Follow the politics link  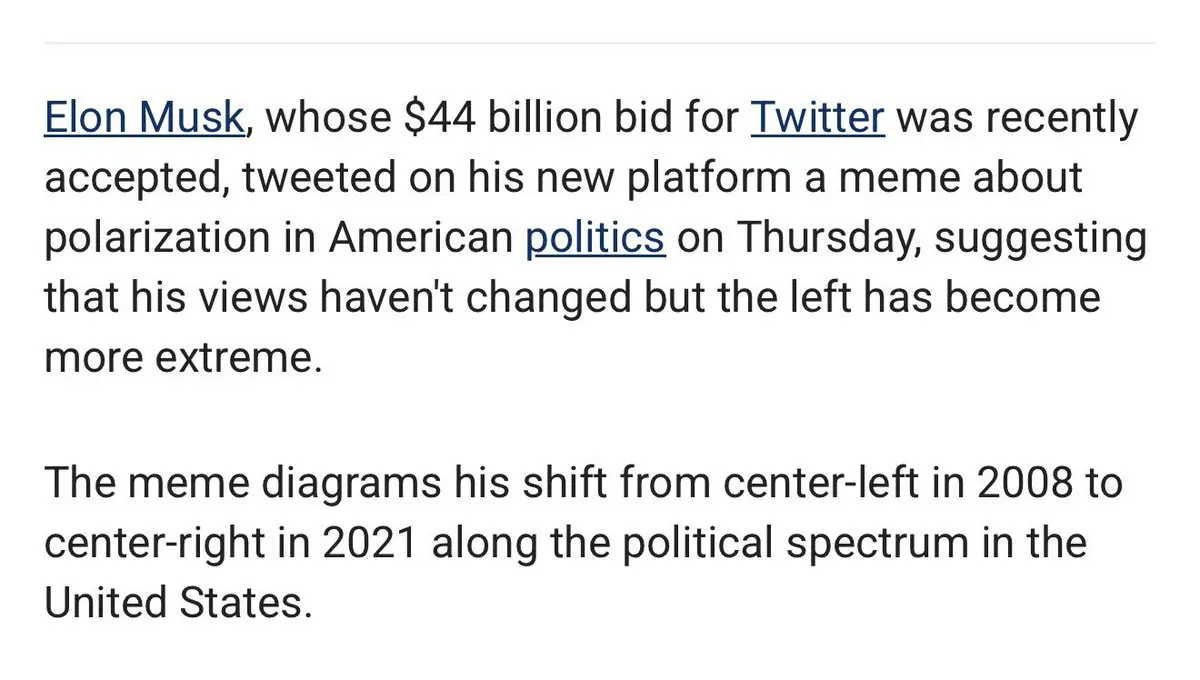pyautogui.click(x=595, y=238)
